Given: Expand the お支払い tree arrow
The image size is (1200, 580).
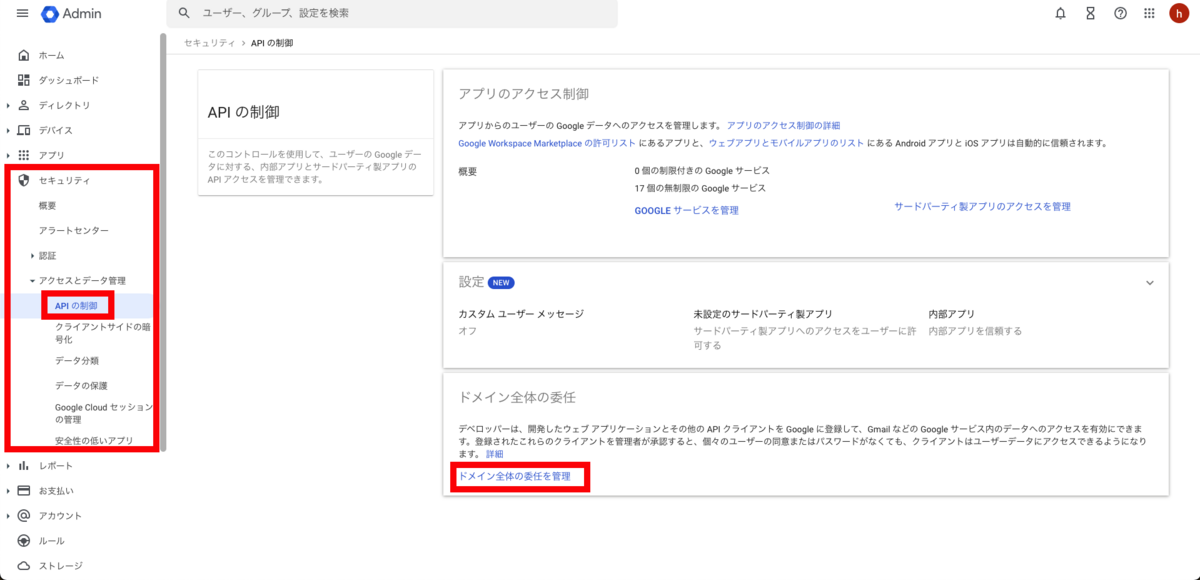Looking at the screenshot, I should pyautogui.click(x=8, y=491).
